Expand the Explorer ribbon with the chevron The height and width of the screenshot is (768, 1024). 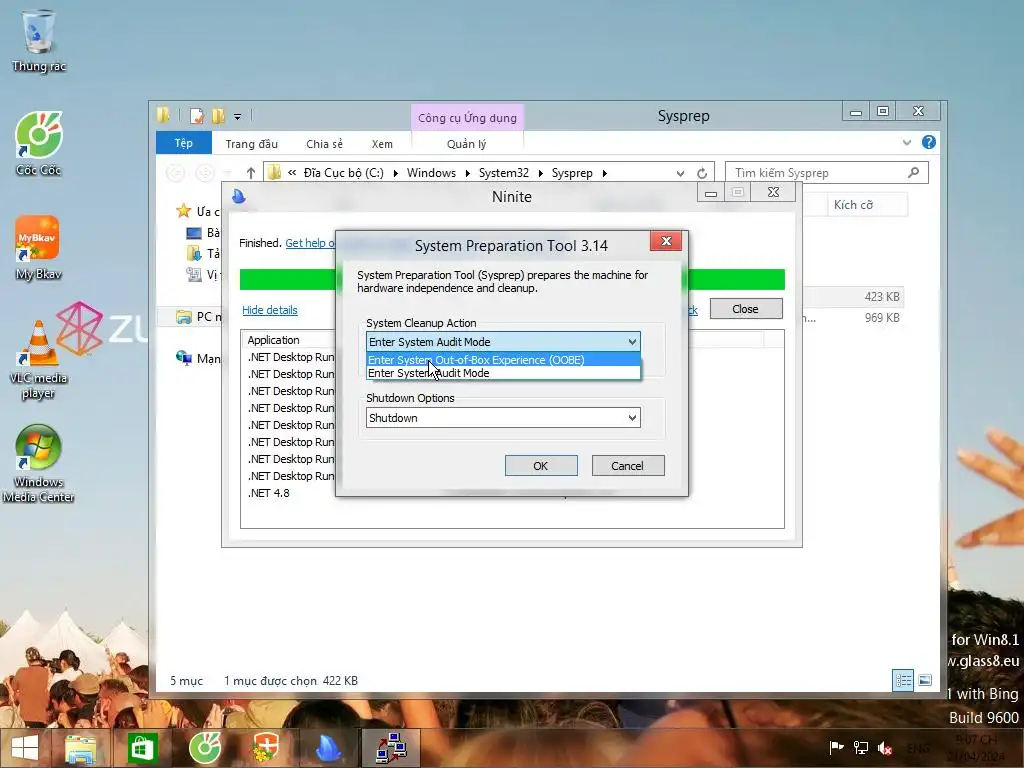click(x=906, y=142)
